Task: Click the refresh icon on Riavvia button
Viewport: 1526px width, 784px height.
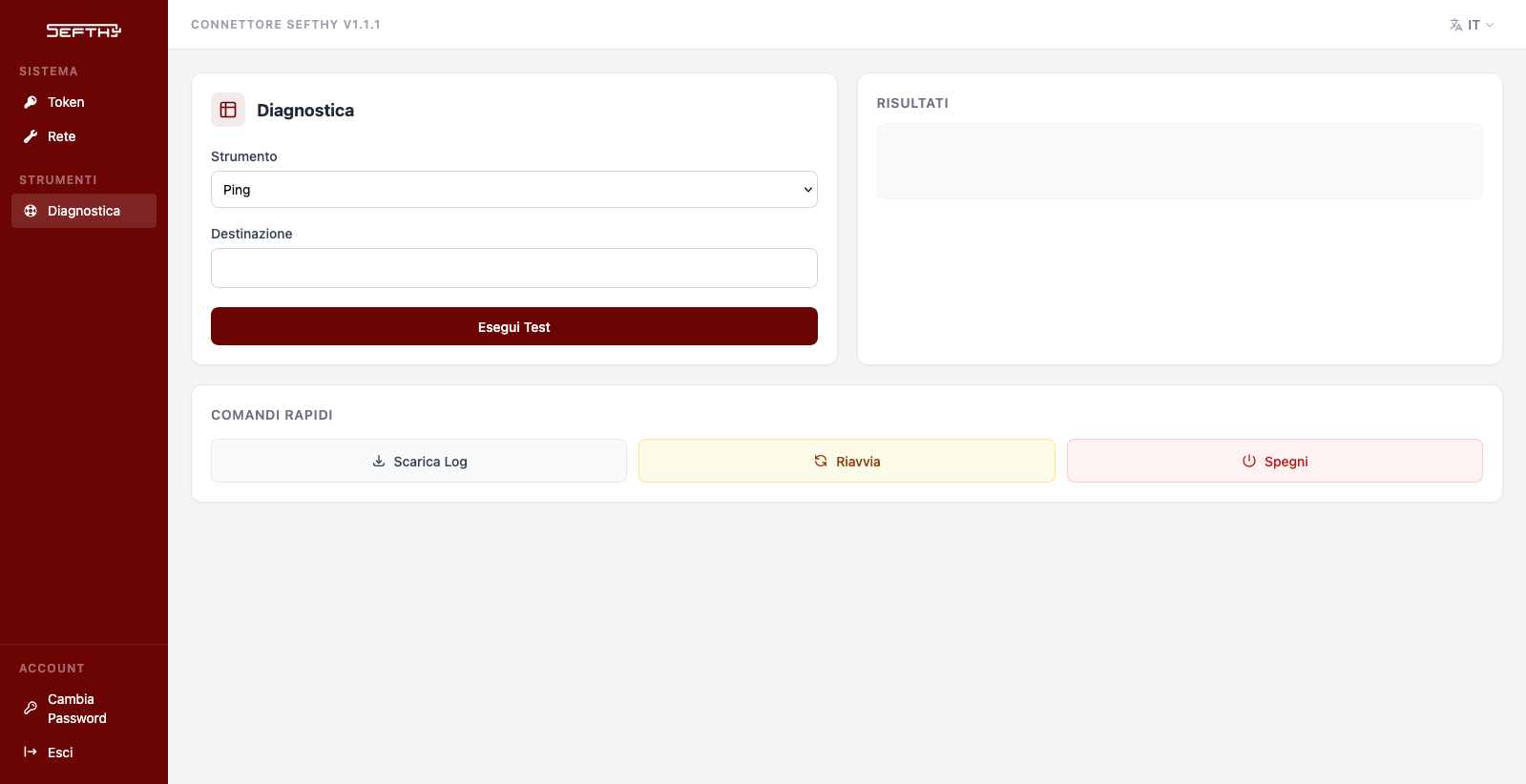Action: click(821, 461)
